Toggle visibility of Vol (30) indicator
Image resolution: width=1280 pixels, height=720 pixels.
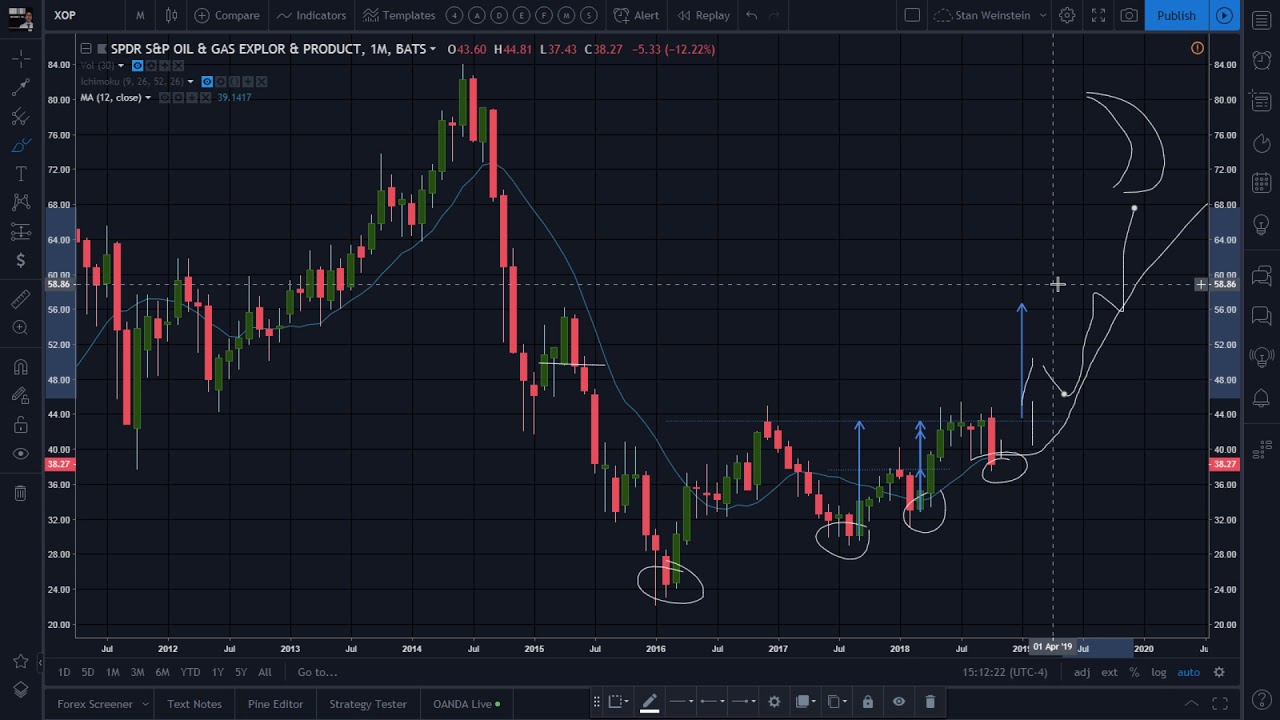[138, 66]
